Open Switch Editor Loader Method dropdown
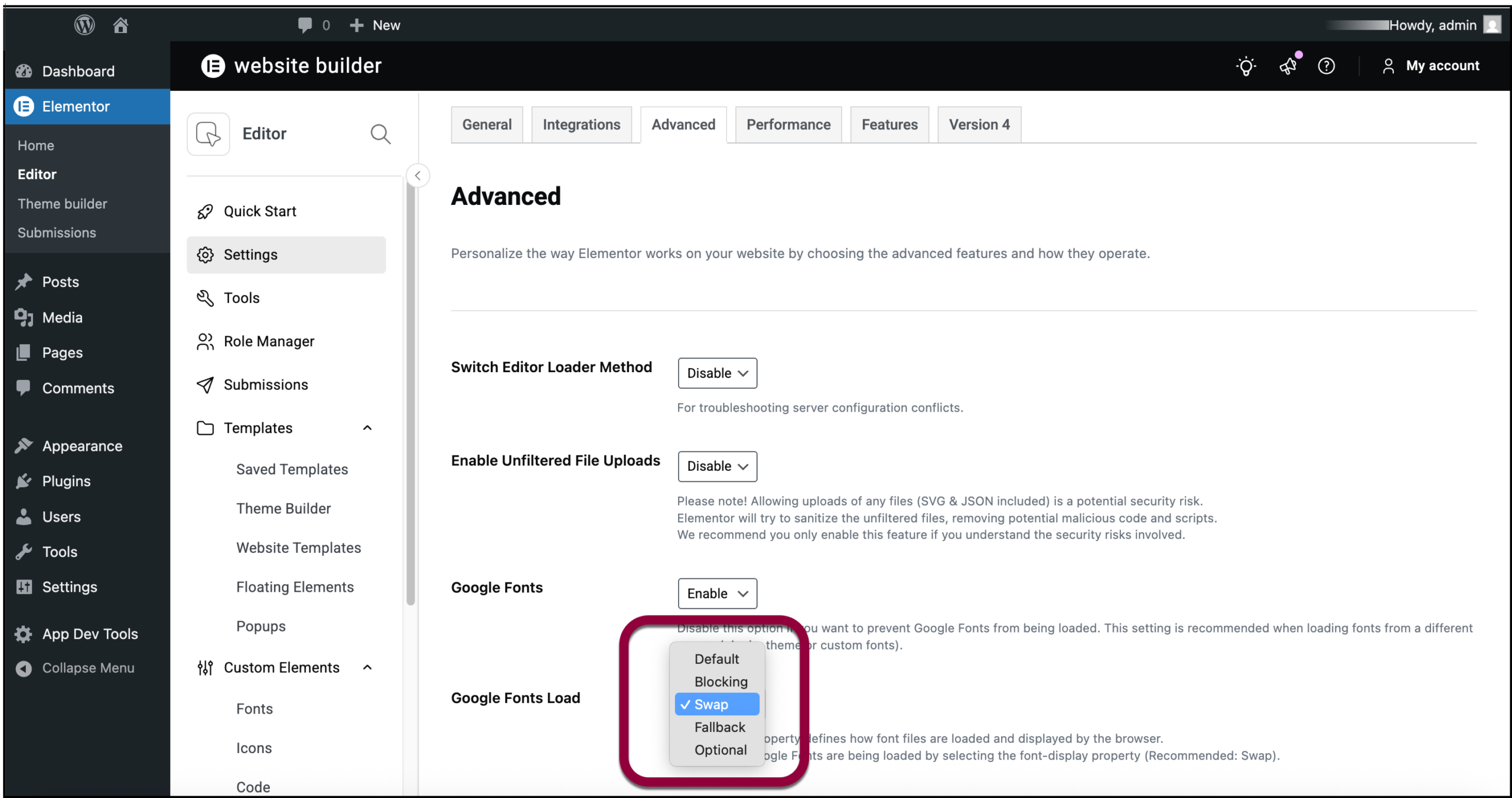Viewport: 1512px width, 798px height. click(717, 373)
